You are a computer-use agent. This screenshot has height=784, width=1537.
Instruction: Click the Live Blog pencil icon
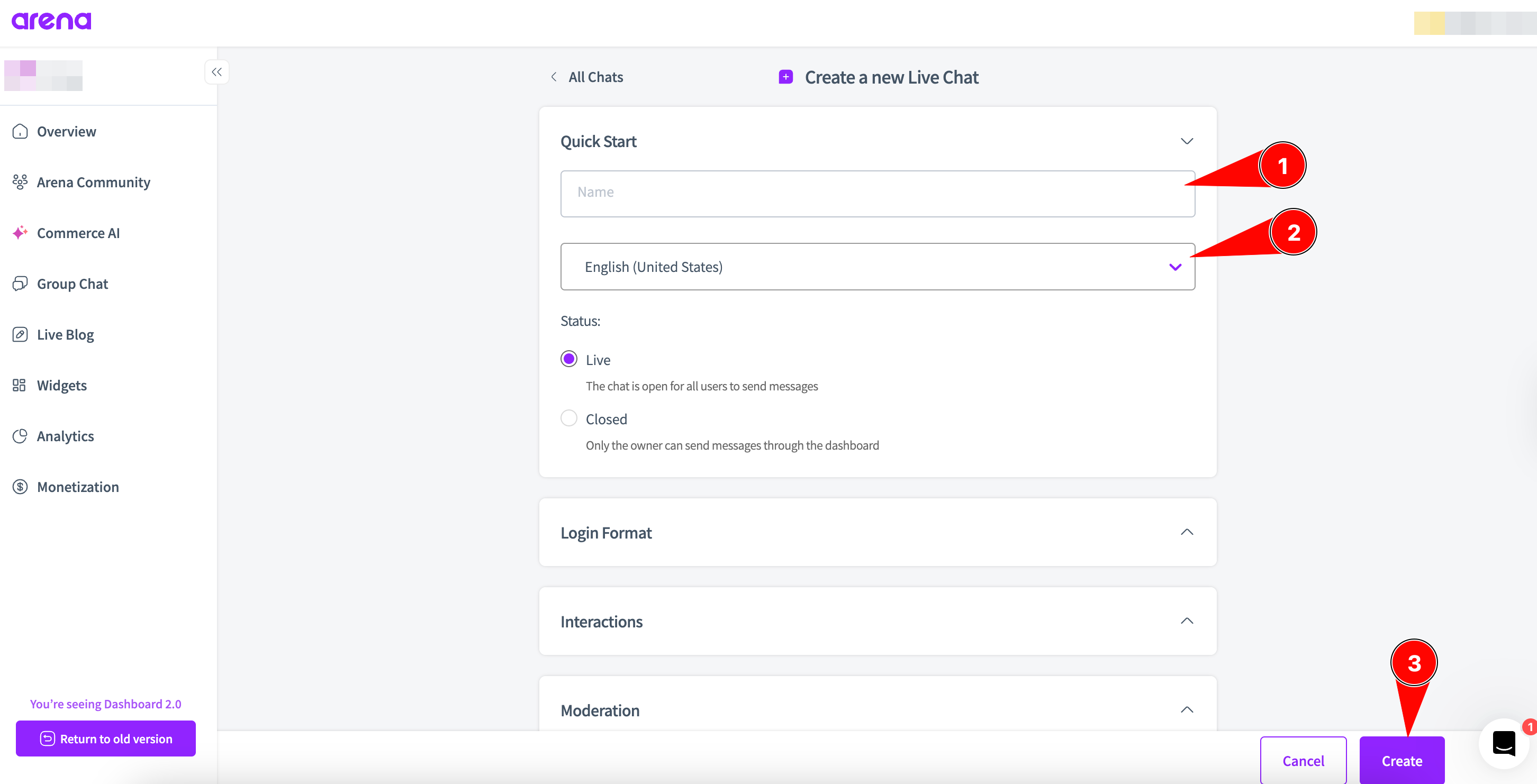coord(20,334)
